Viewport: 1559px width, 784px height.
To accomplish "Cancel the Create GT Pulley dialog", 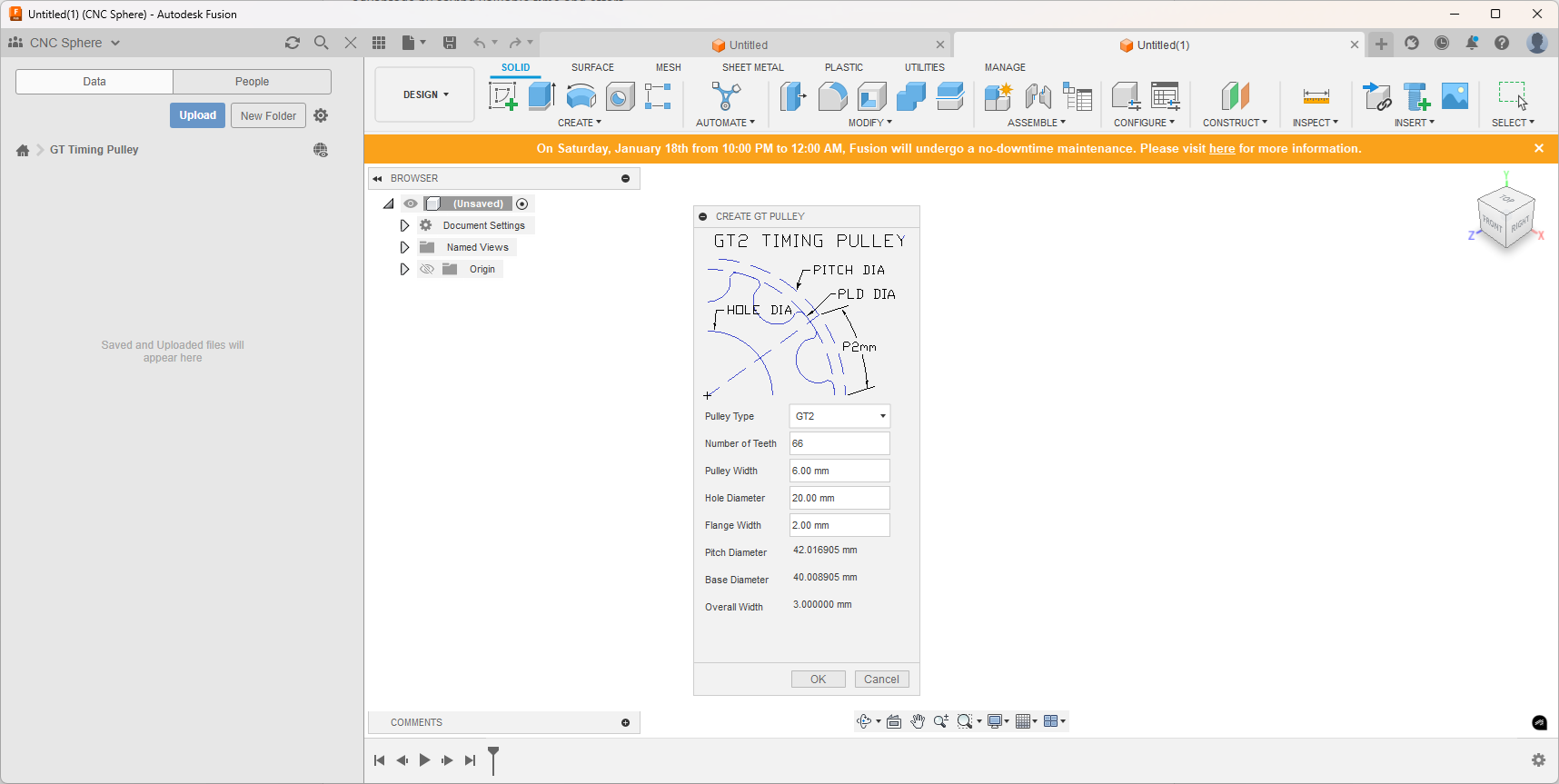I will pos(881,680).
